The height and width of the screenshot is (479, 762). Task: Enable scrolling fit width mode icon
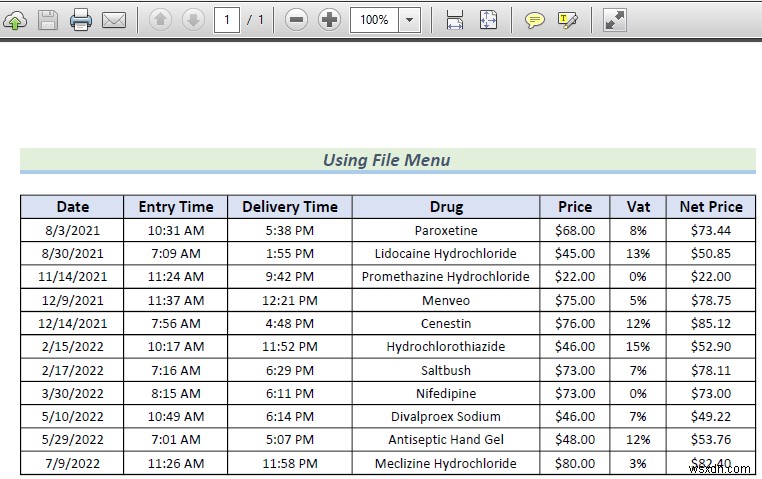(454, 20)
